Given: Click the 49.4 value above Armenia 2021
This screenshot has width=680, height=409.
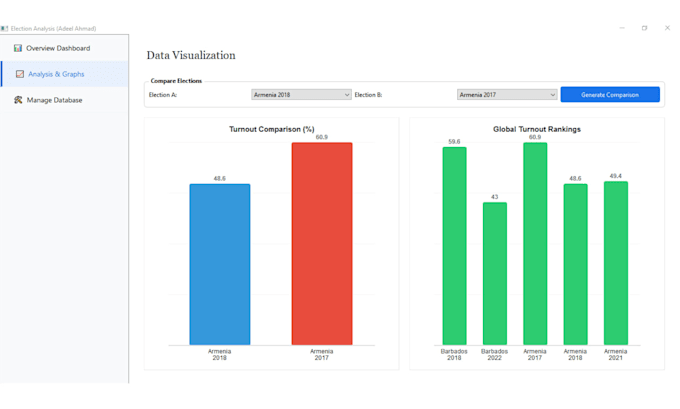Looking at the screenshot, I should tap(616, 176).
